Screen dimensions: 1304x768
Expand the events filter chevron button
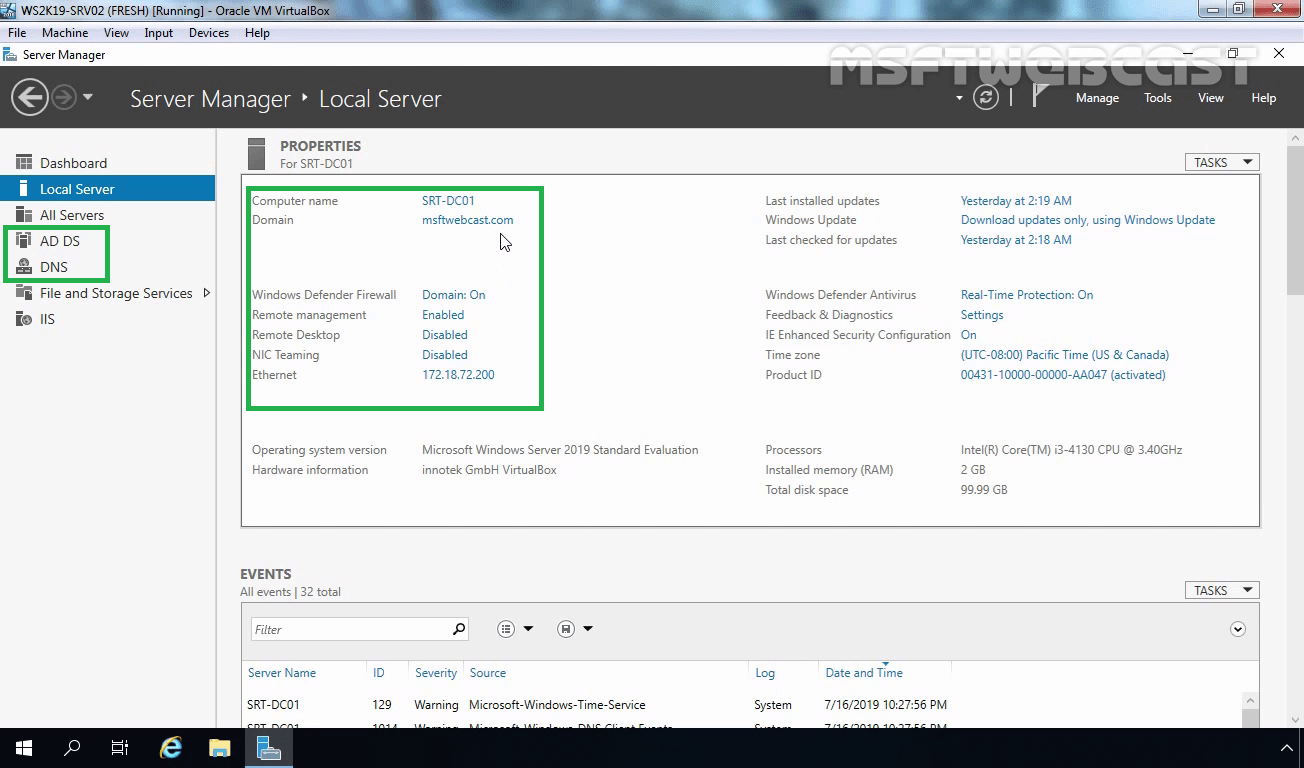coord(1238,629)
